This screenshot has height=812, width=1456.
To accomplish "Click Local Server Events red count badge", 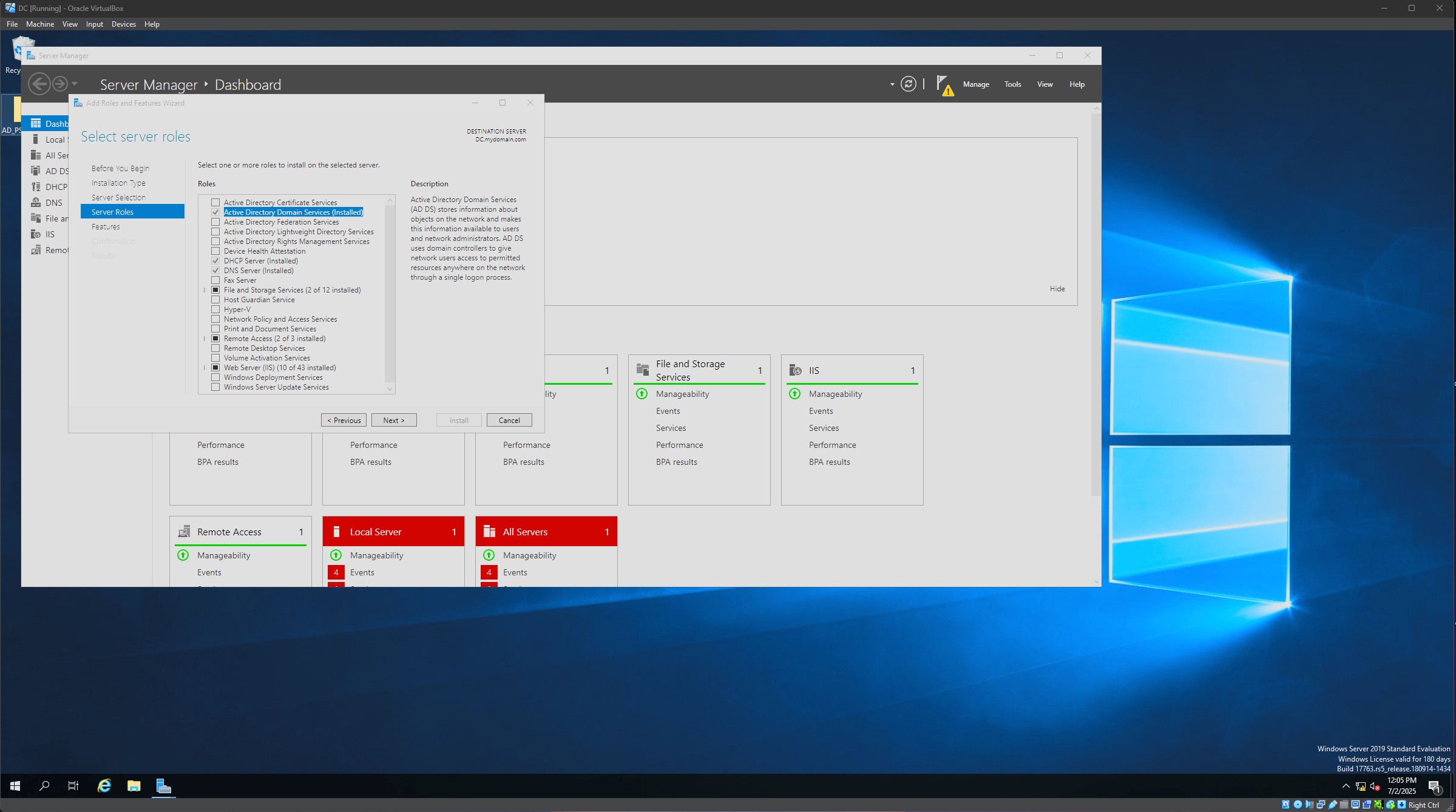I will (336, 572).
